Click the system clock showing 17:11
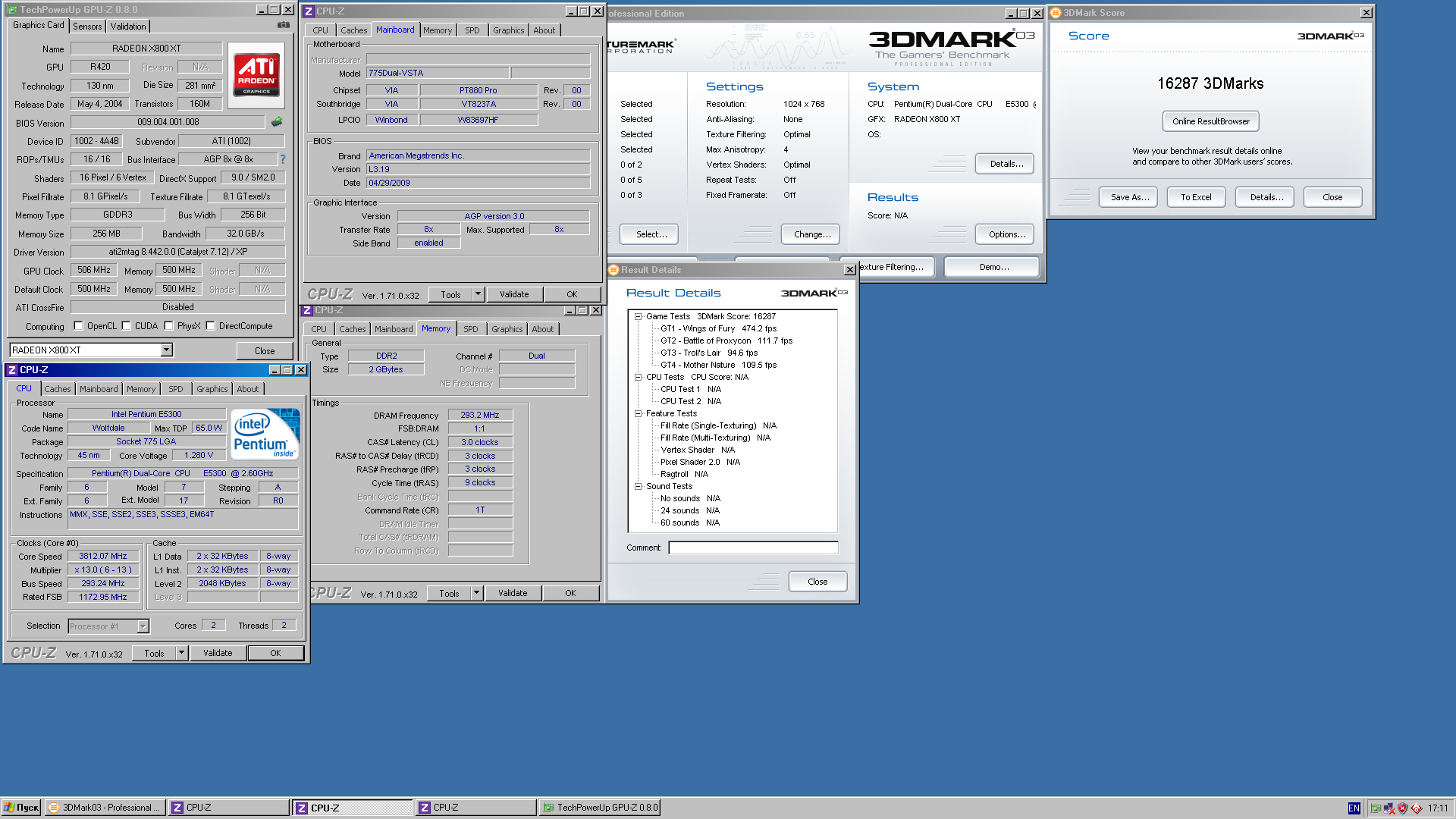 pos(1438,808)
